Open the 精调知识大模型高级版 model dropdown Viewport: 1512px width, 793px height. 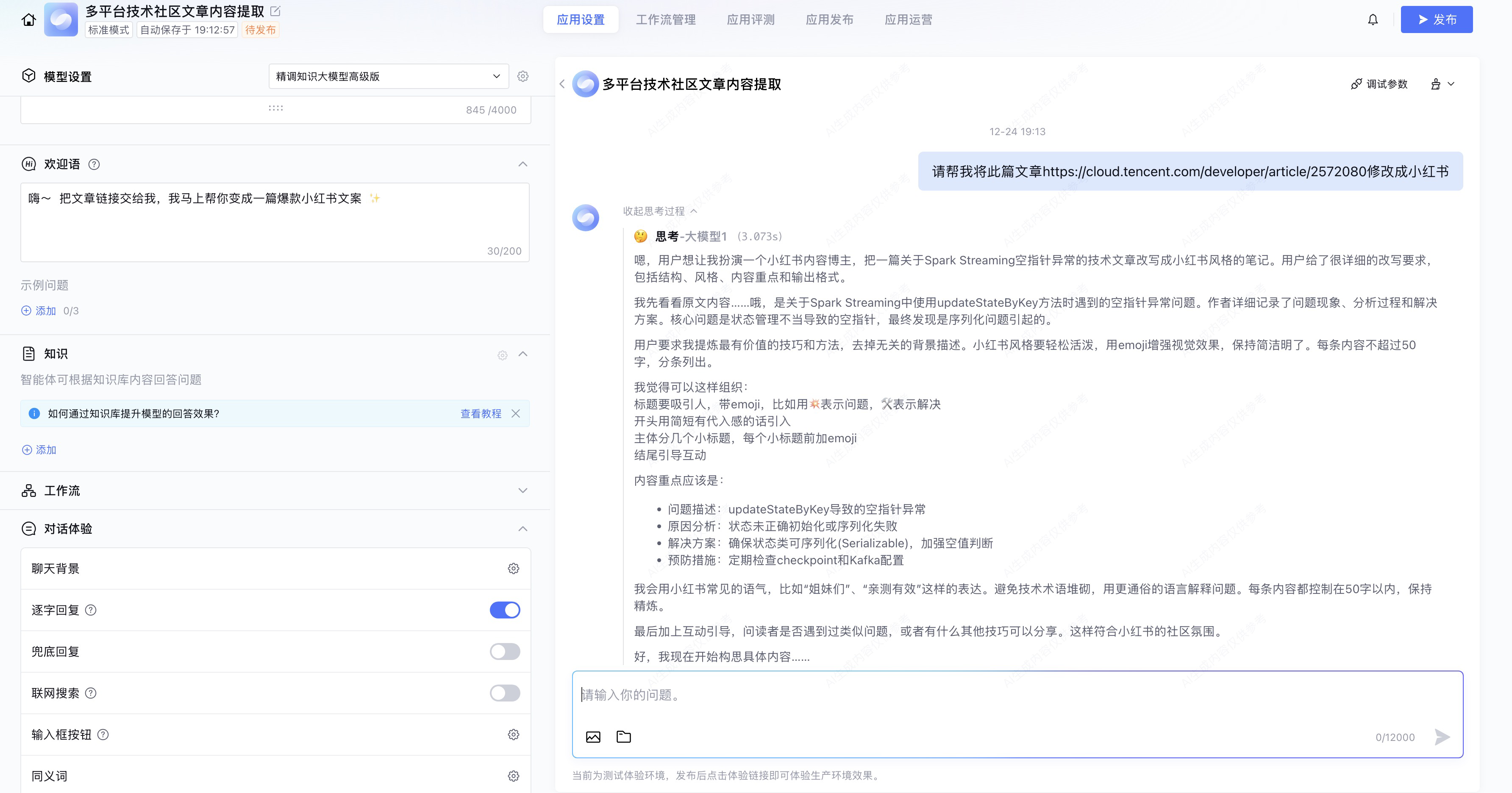[x=388, y=76]
